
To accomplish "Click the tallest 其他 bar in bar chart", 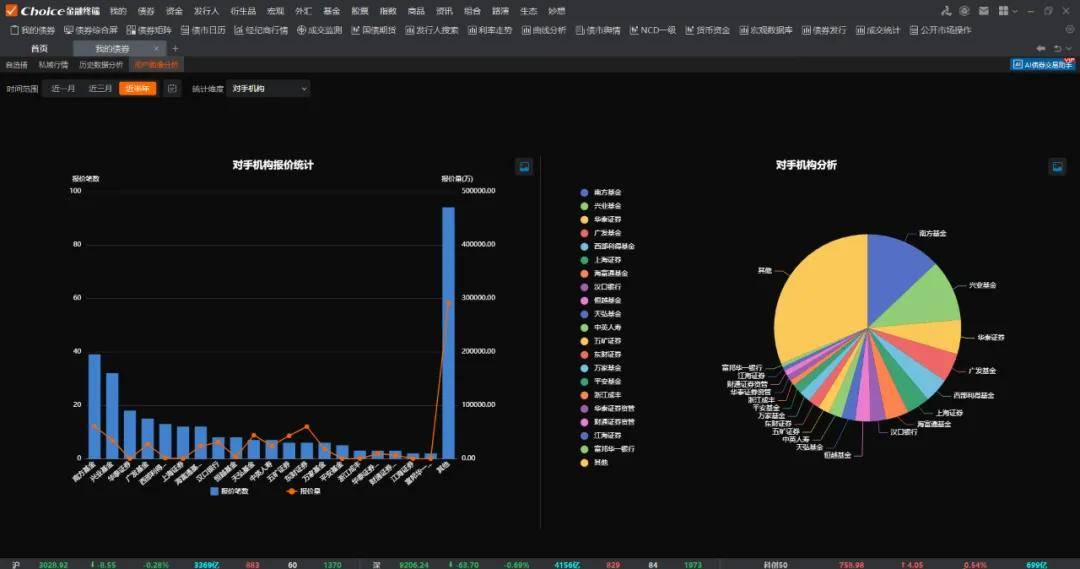I will (x=448, y=332).
